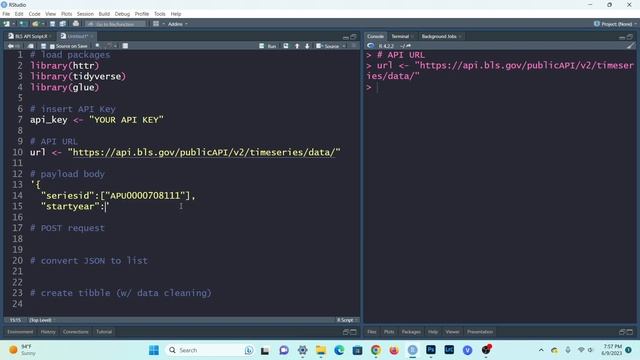Print the current file
The width and height of the screenshot is (640, 360).
point(76,24)
